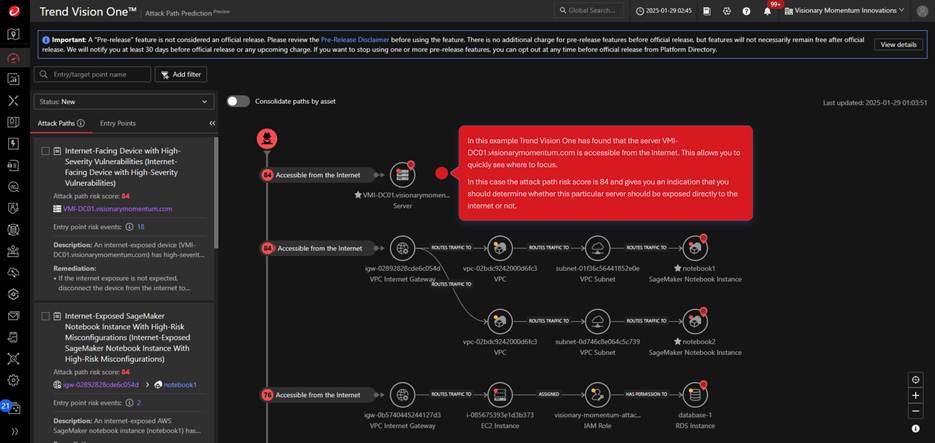Select the database-1 RDS Instance node

click(695, 395)
